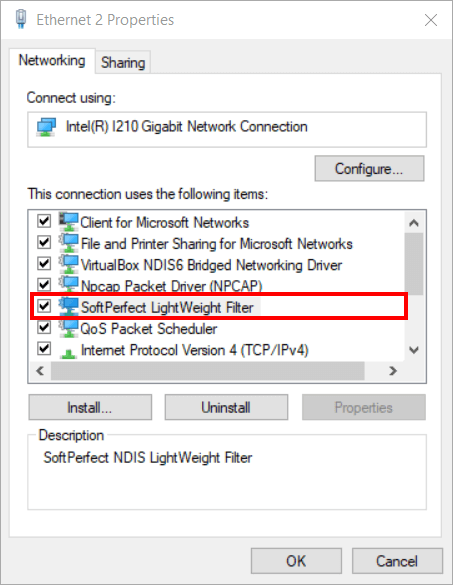Click the Internet Protocol Version 4 icon
Image resolution: width=453 pixels, height=585 pixels.
point(69,353)
